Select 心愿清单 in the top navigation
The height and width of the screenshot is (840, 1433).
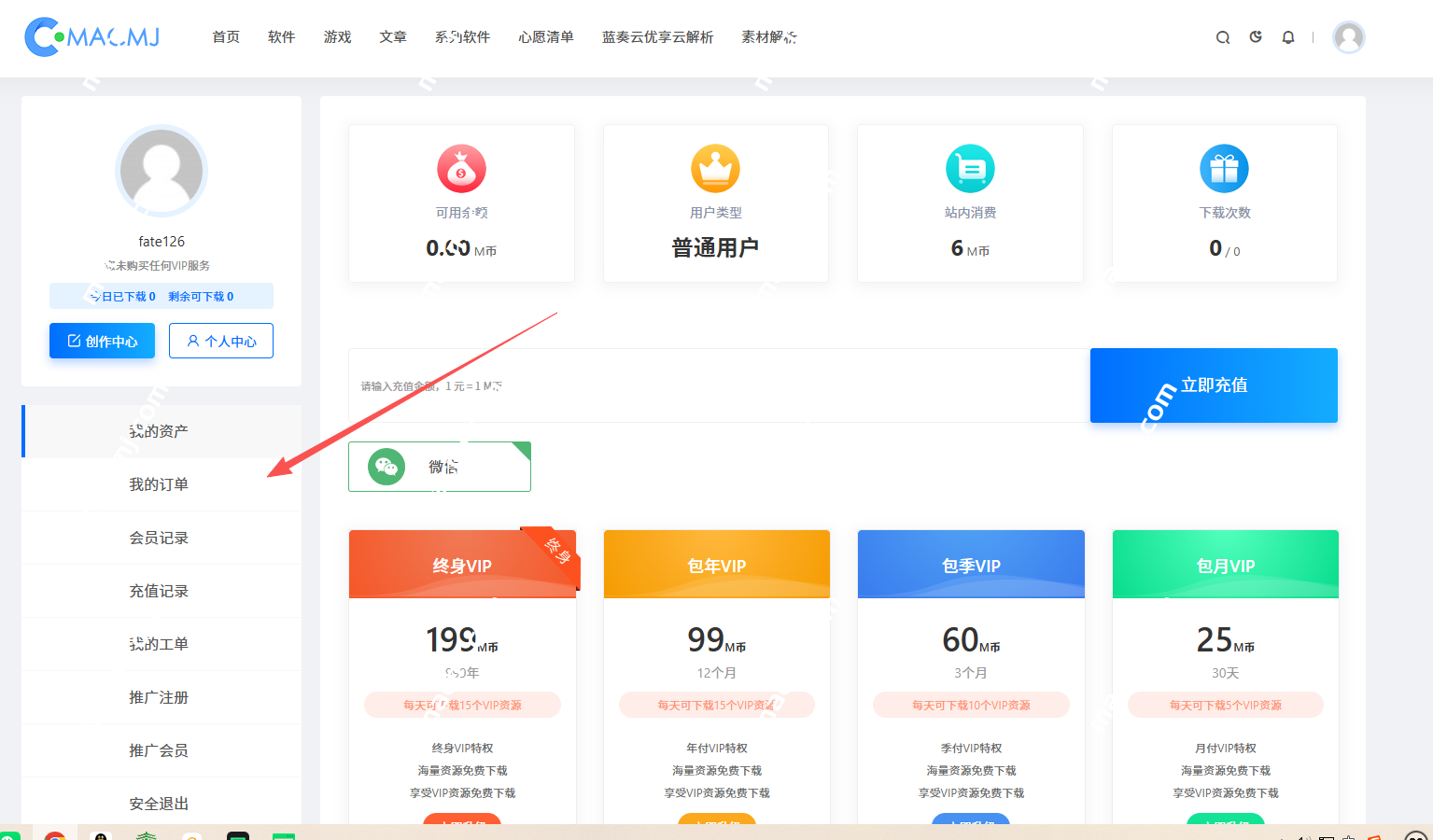tap(545, 36)
